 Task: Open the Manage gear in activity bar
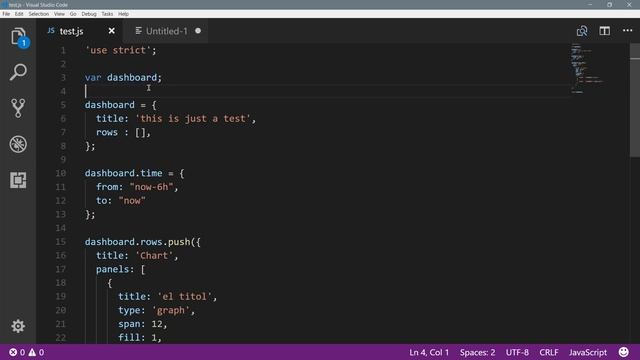click(18, 326)
